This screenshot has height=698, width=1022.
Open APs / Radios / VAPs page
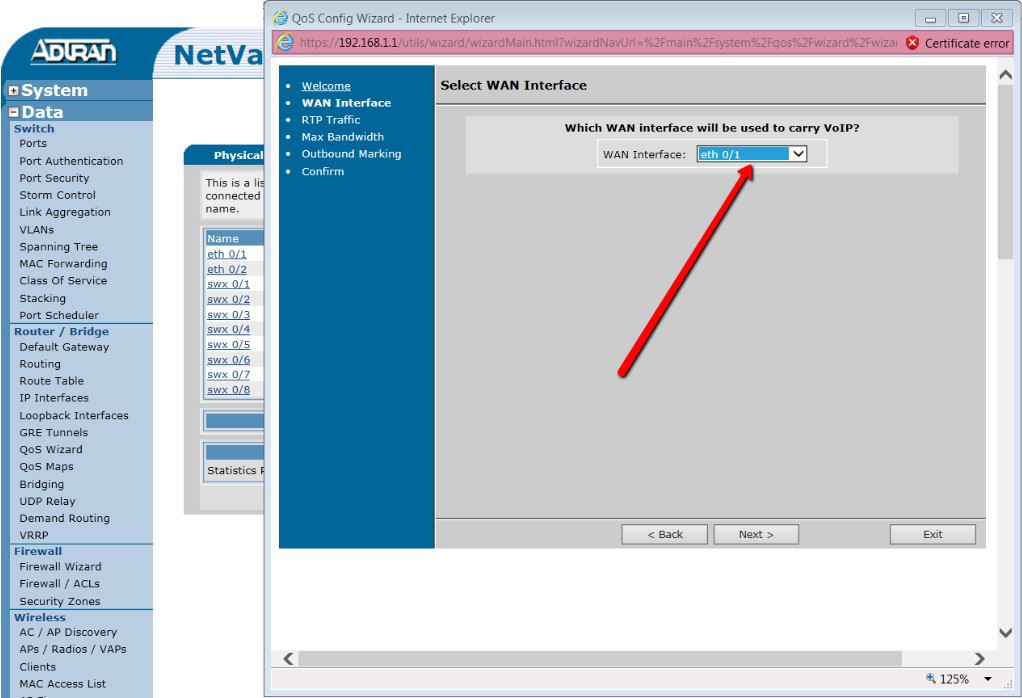pyautogui.click(x=73, y=649)
